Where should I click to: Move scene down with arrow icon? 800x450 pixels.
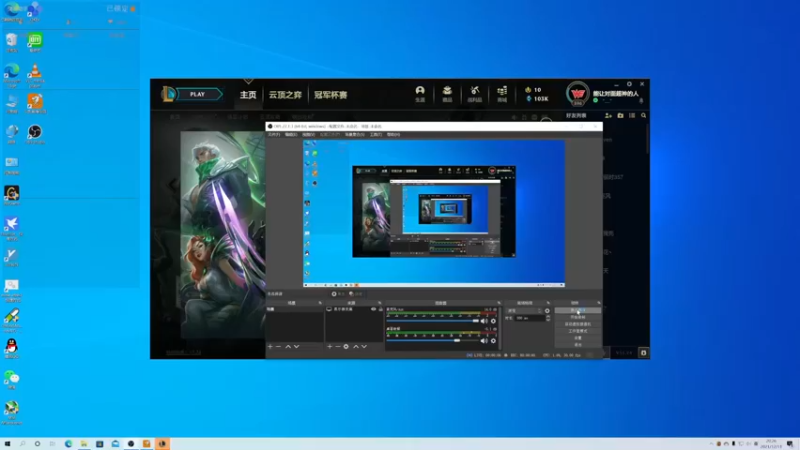pyautogui.click(x=296, y=346)
